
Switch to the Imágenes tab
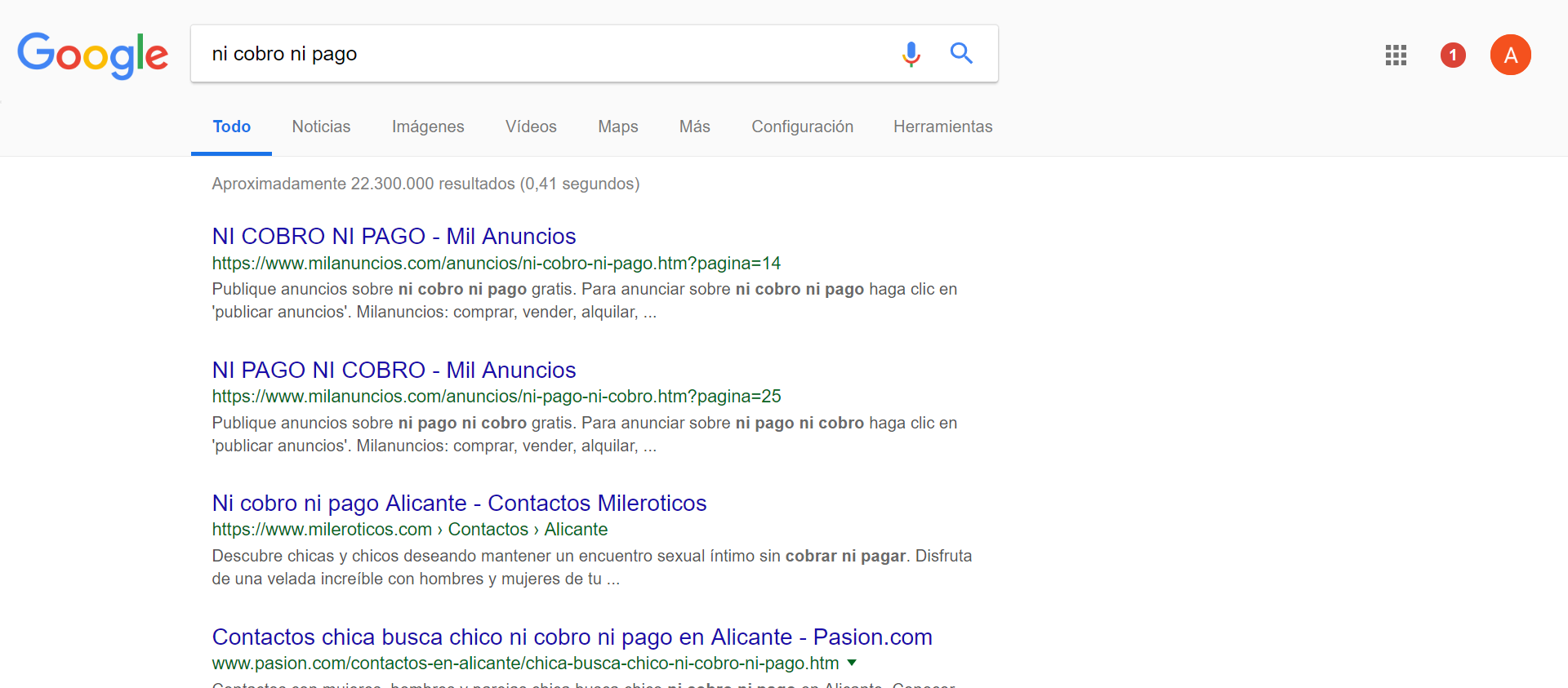[428, 127]
